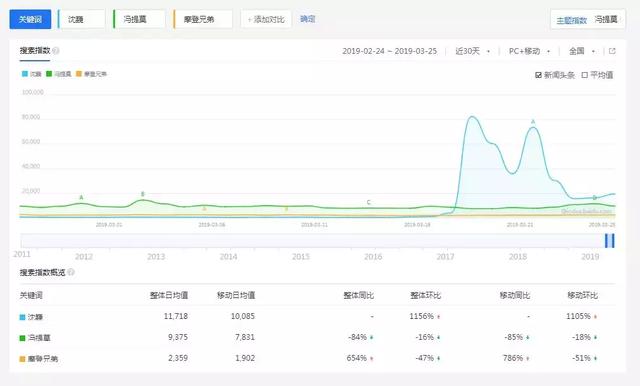
Task: Click news marker A on the blue peak
Action: click(x=533, y=122)
